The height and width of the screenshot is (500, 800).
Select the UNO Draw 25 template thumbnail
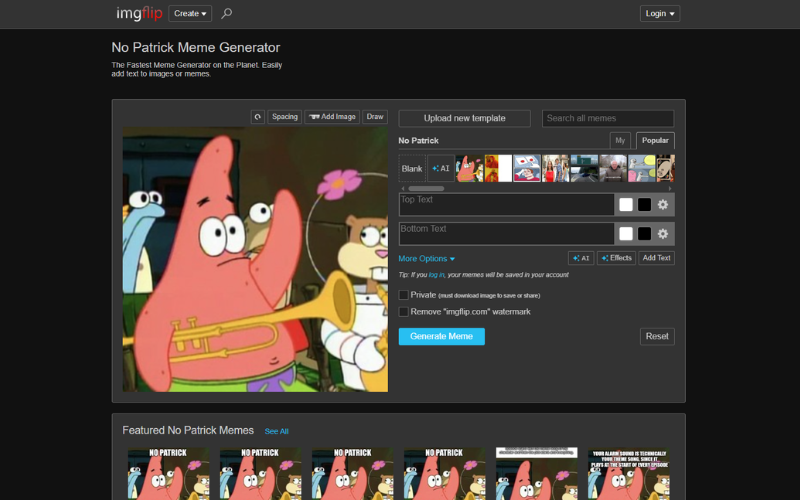(665, 168)
